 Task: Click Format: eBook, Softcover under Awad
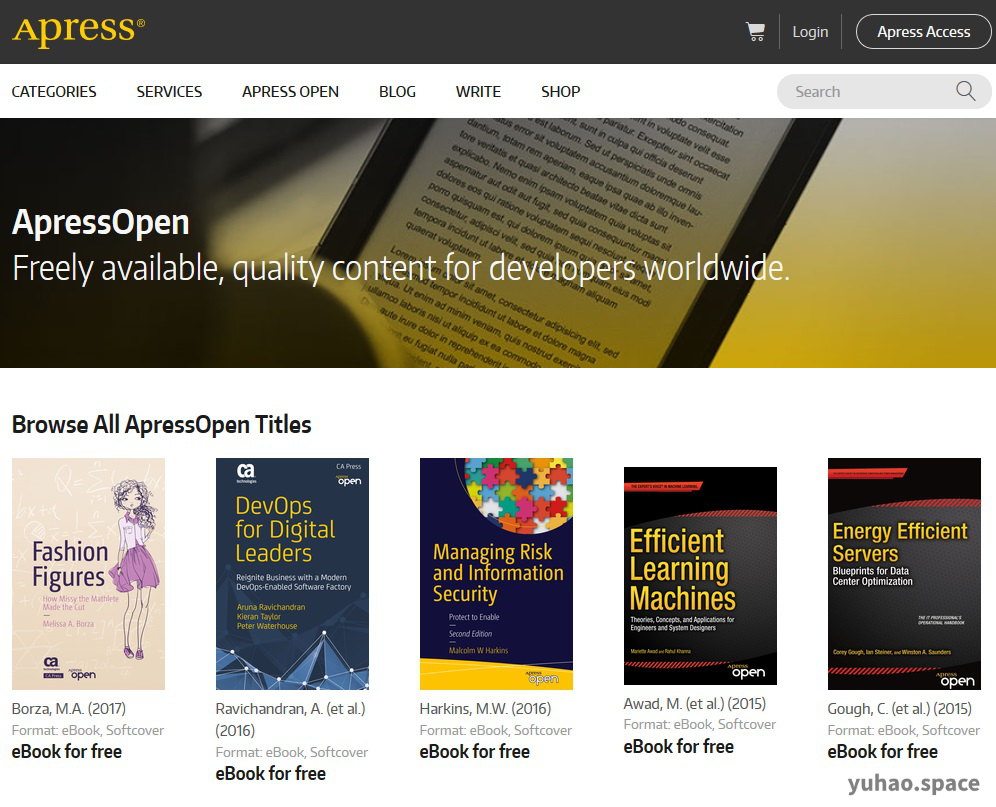coord(699,724)
